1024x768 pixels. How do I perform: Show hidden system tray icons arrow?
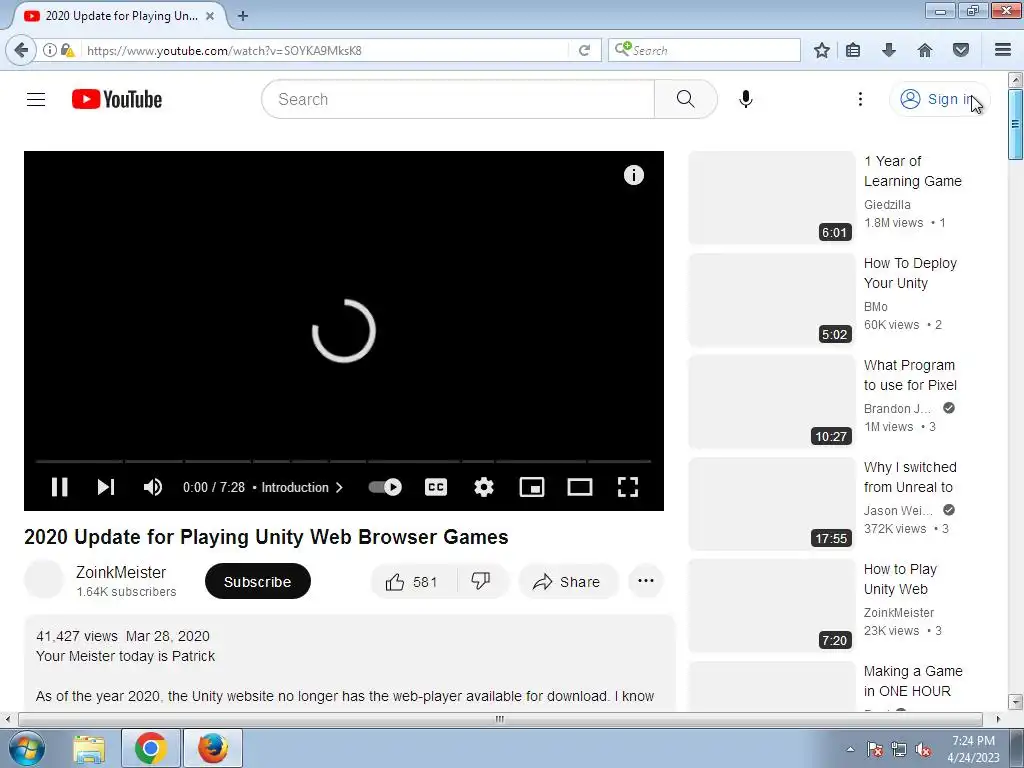click(x=850, y=749)
